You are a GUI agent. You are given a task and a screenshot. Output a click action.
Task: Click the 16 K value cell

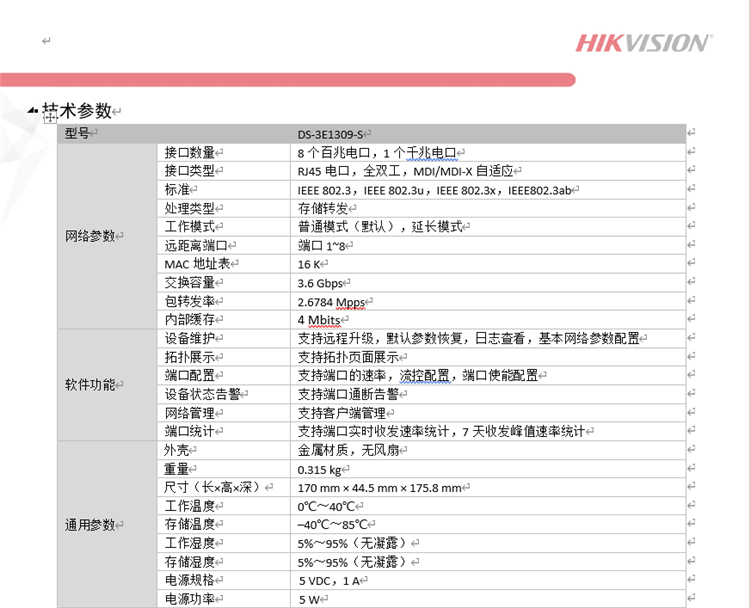[x=488, y=264]
